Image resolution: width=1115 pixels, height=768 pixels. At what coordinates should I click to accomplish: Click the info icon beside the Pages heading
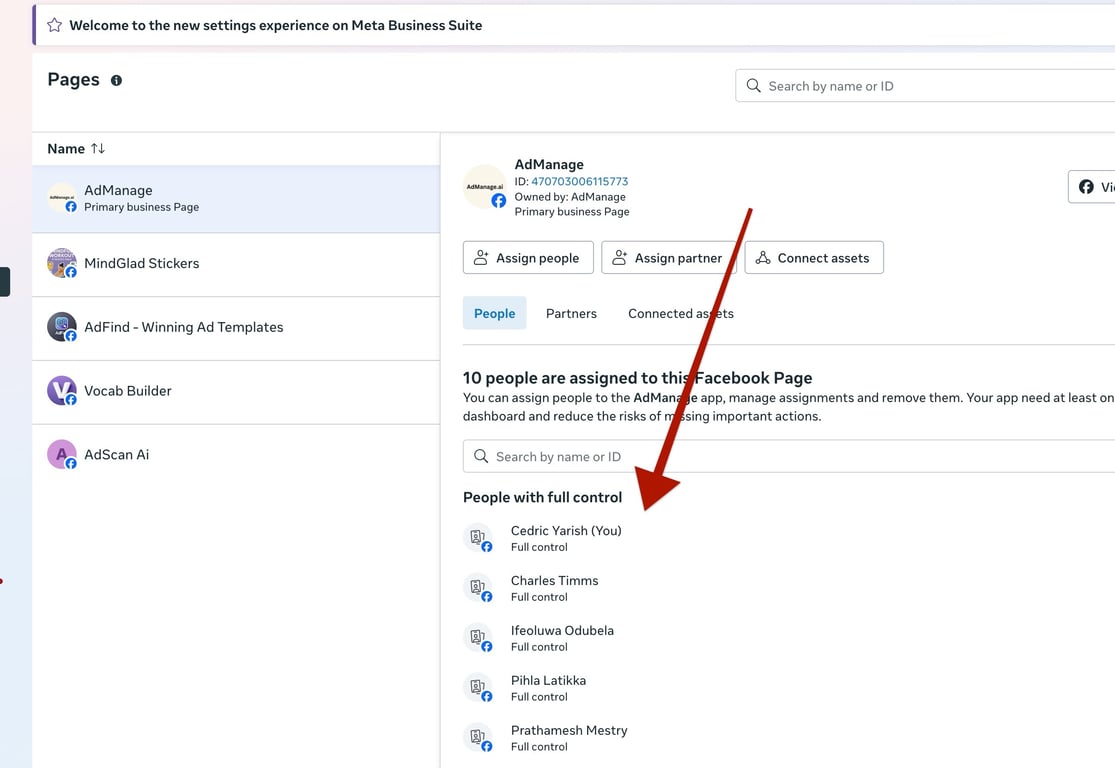116,81
